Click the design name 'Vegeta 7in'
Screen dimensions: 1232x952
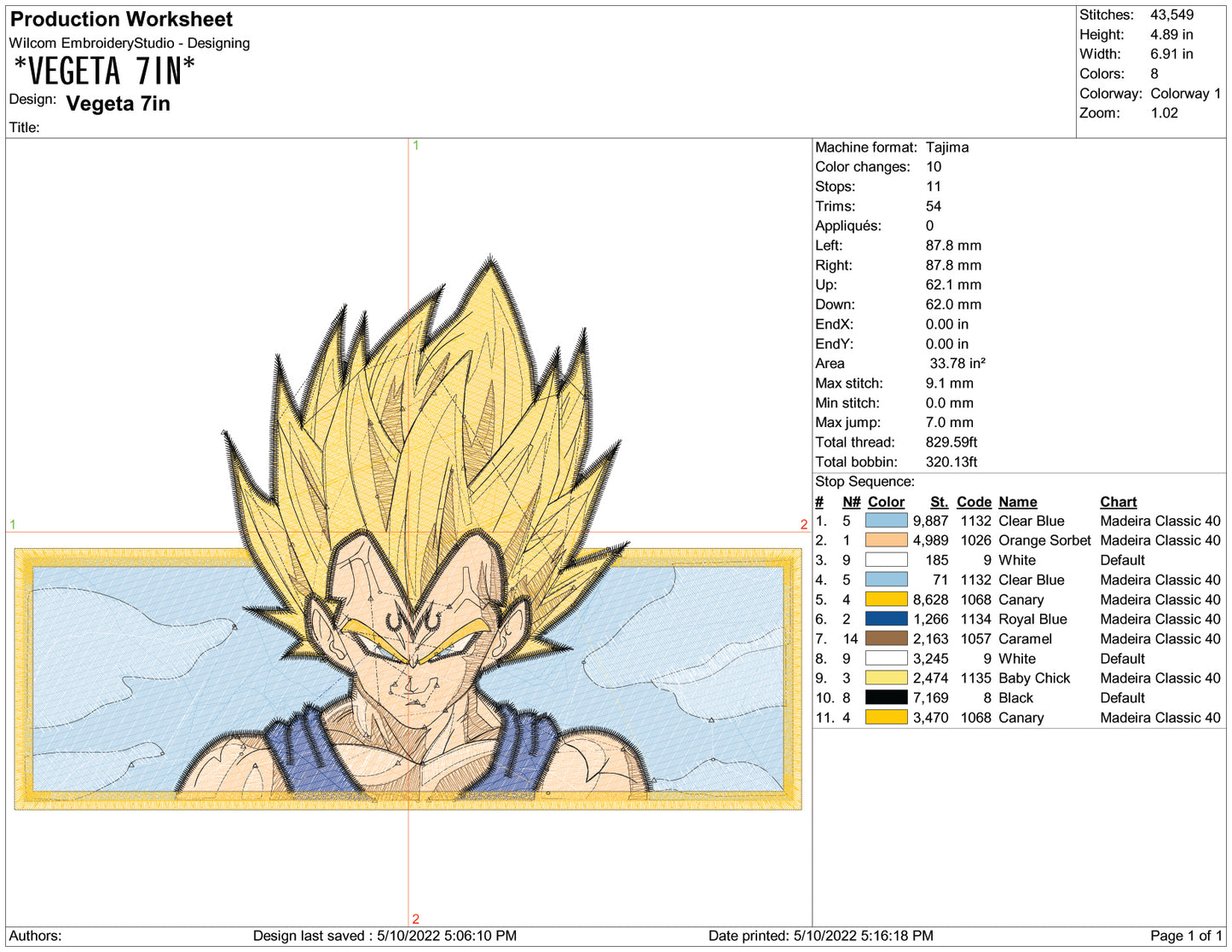click(118, 104)
